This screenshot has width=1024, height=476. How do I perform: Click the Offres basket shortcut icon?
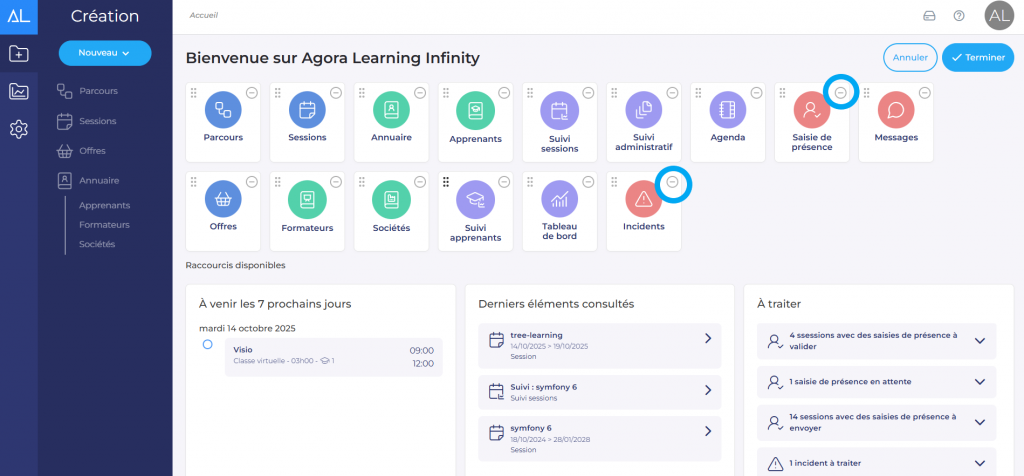point(223,198)
